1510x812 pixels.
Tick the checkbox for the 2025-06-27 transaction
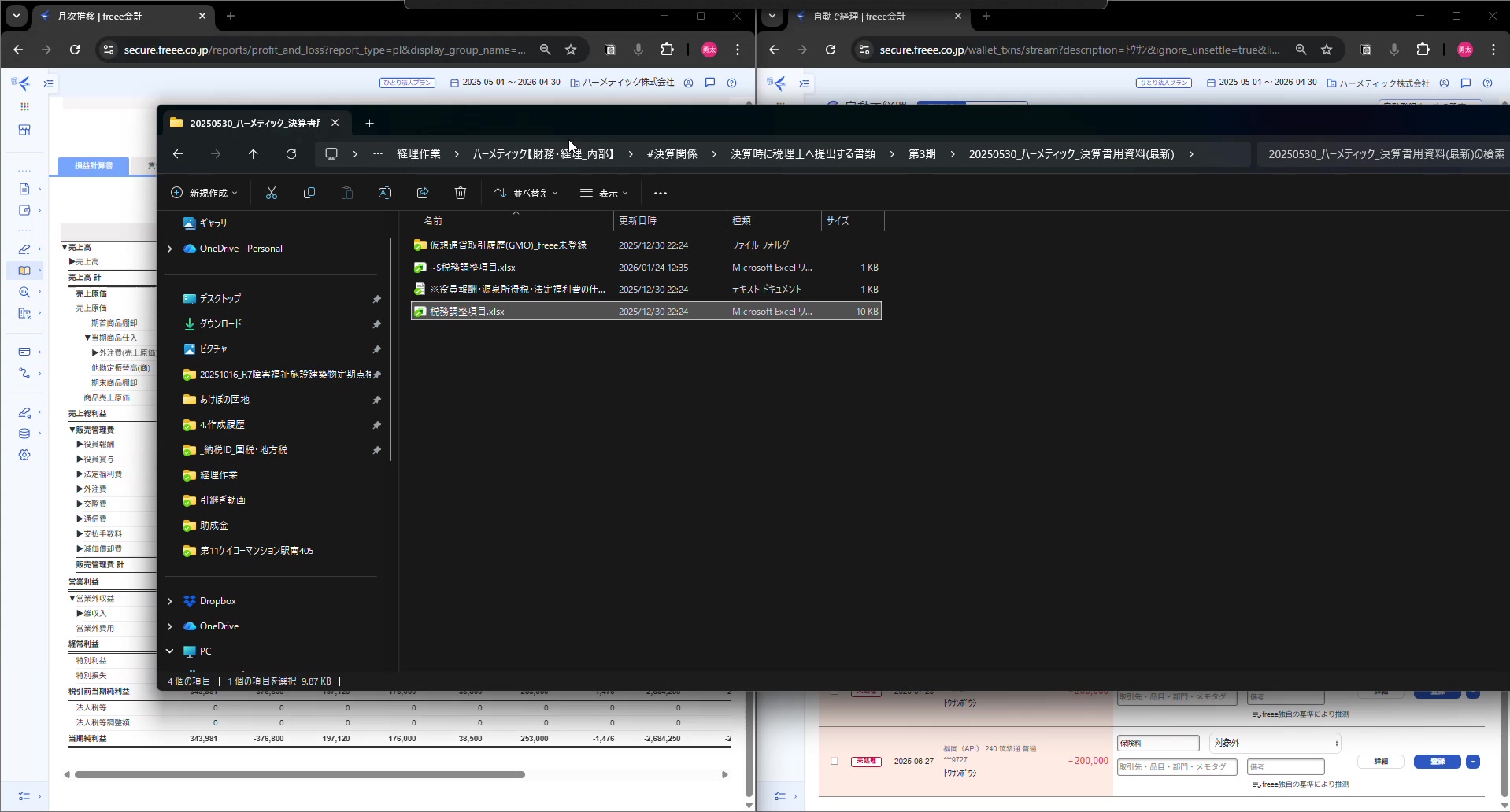click(835, 761)
